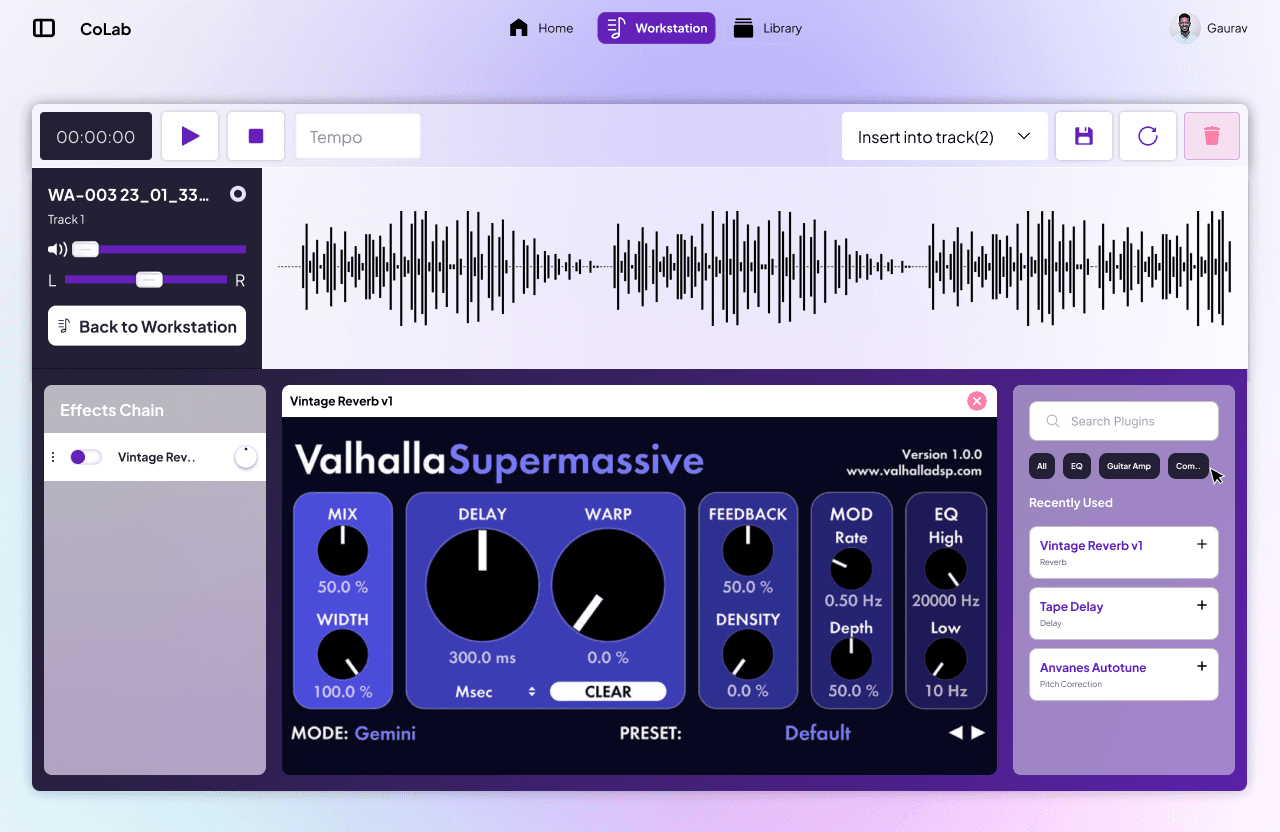Toggle the sidebar panel icon

pyautogui.click(x=44, y=28)
